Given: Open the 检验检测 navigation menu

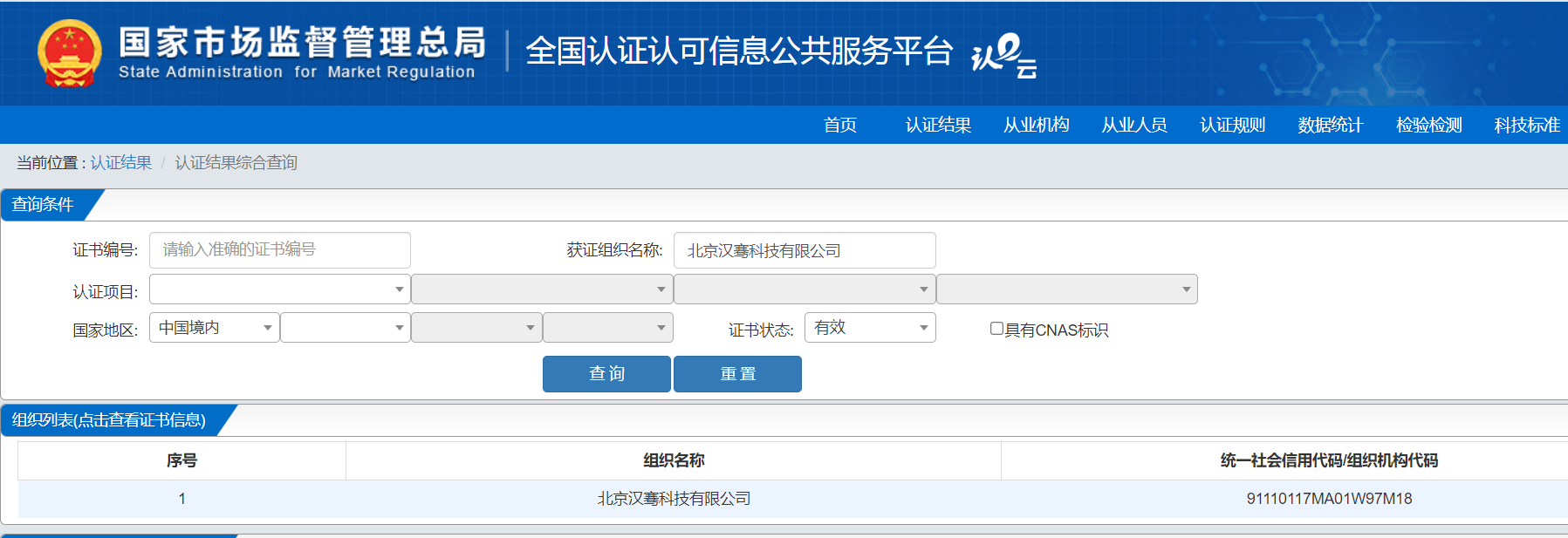Looking at the screenshot, I should [x=1428, y=125].
